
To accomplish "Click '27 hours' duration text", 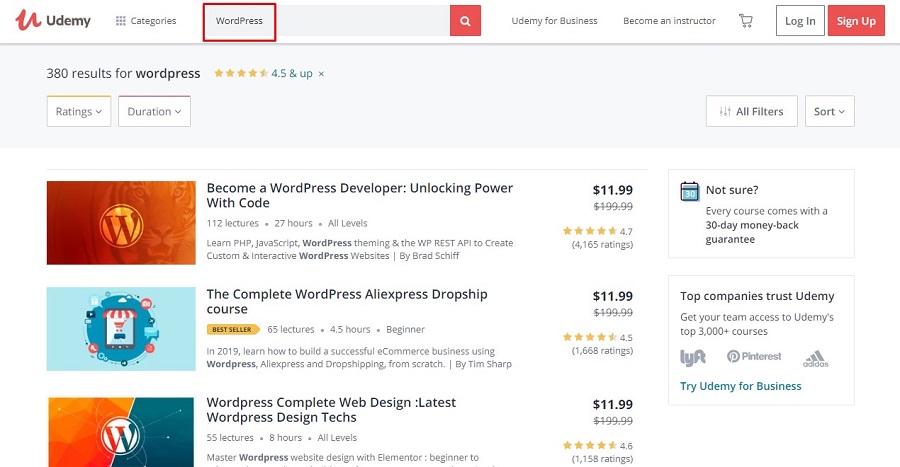I will pyautogui.click(x=293, y=223).
